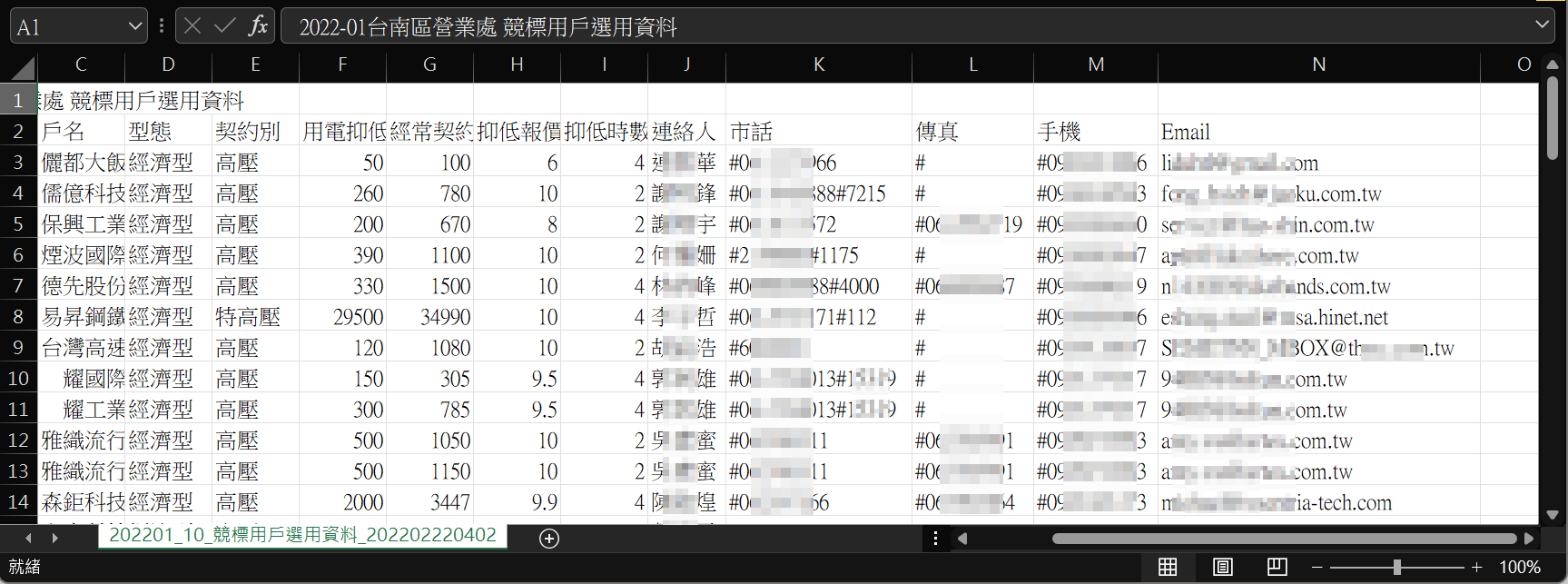Click the 森鉅科技 cell in row 14
This screenshot has height=584, width=1568.
pos(81,501)
